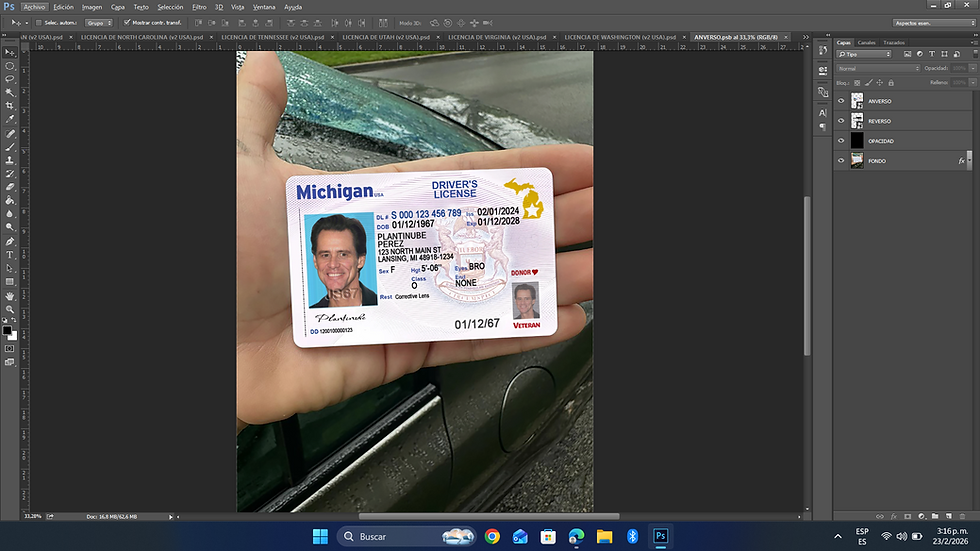
Task: Toggle lock transparent pixels in Layers panel
Action: [857, 82]
